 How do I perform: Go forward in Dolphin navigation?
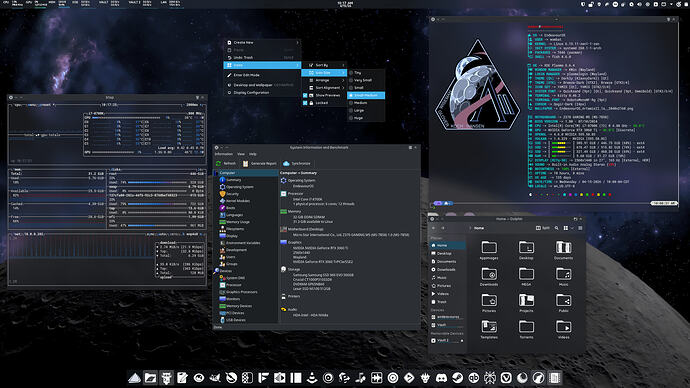(x=443, y=228)
